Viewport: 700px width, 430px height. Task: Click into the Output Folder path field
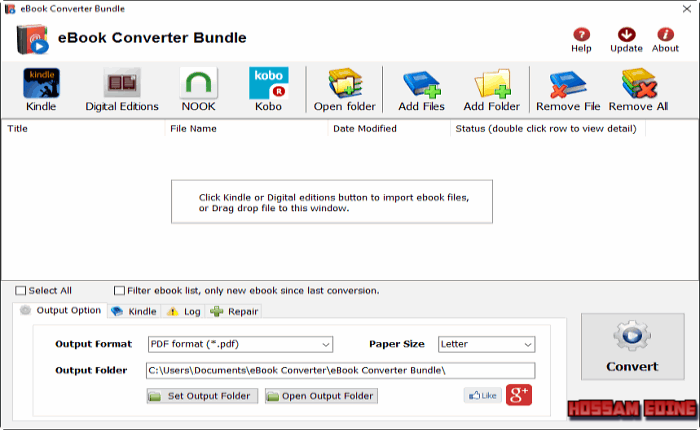pos(340,371)
